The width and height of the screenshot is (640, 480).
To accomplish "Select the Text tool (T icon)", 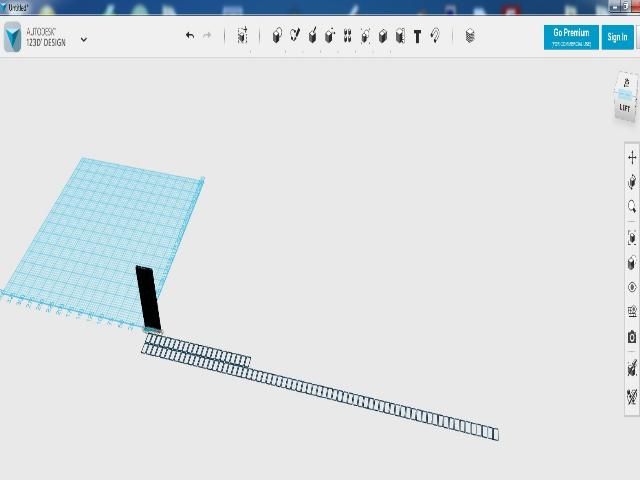I will pos(418,36).
